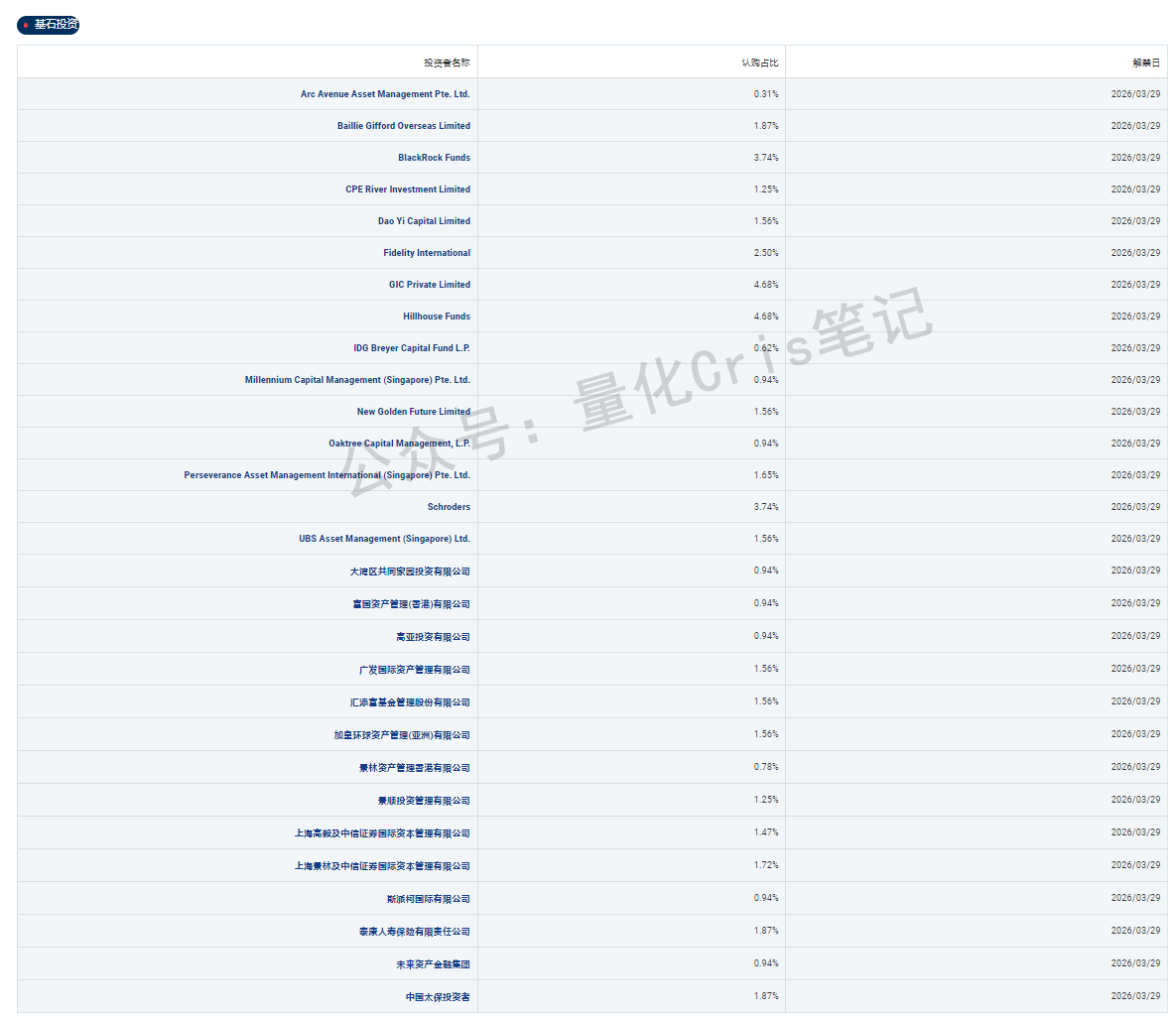The image size is (1176, 1018).
Task: Click 汇添富基金管理股份有限公司
Action: pos(410,702)
